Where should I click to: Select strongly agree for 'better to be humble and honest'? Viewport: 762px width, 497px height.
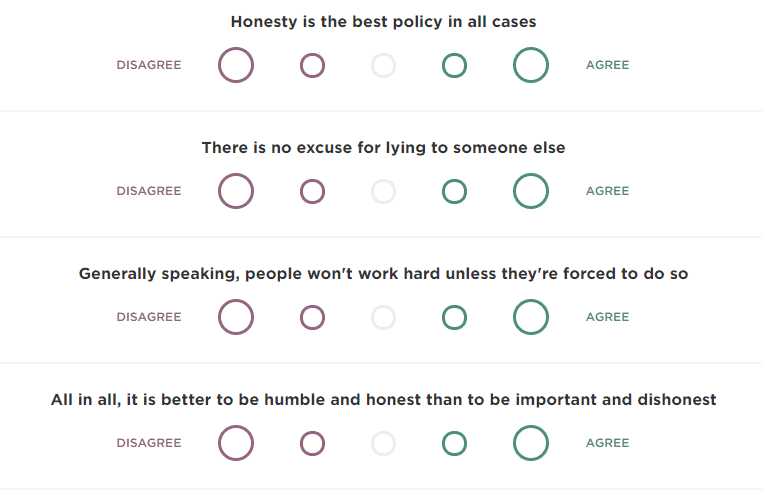point(531,443)
